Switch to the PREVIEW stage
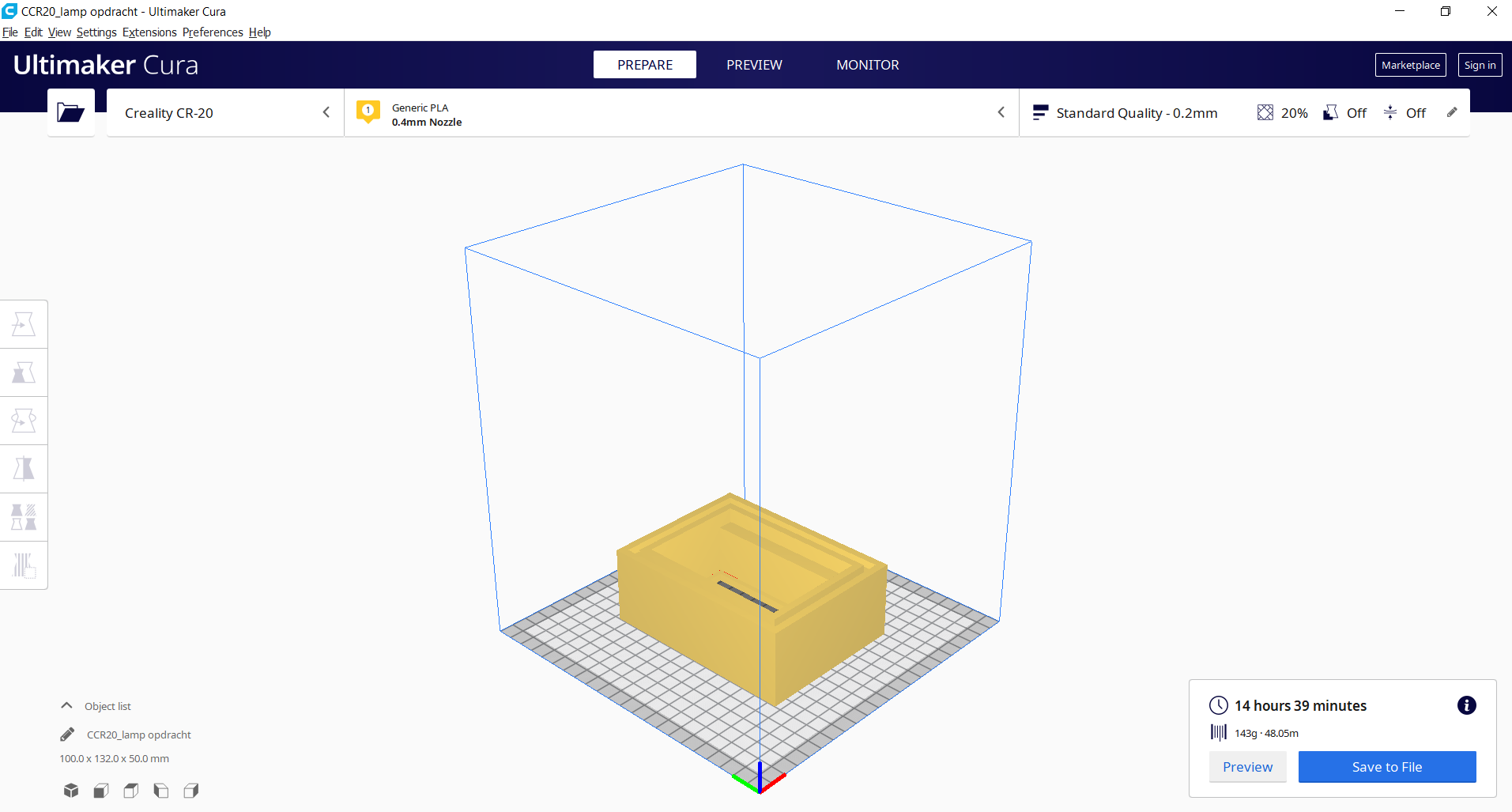Viewport: 1512px width, 812px height. 754,65
